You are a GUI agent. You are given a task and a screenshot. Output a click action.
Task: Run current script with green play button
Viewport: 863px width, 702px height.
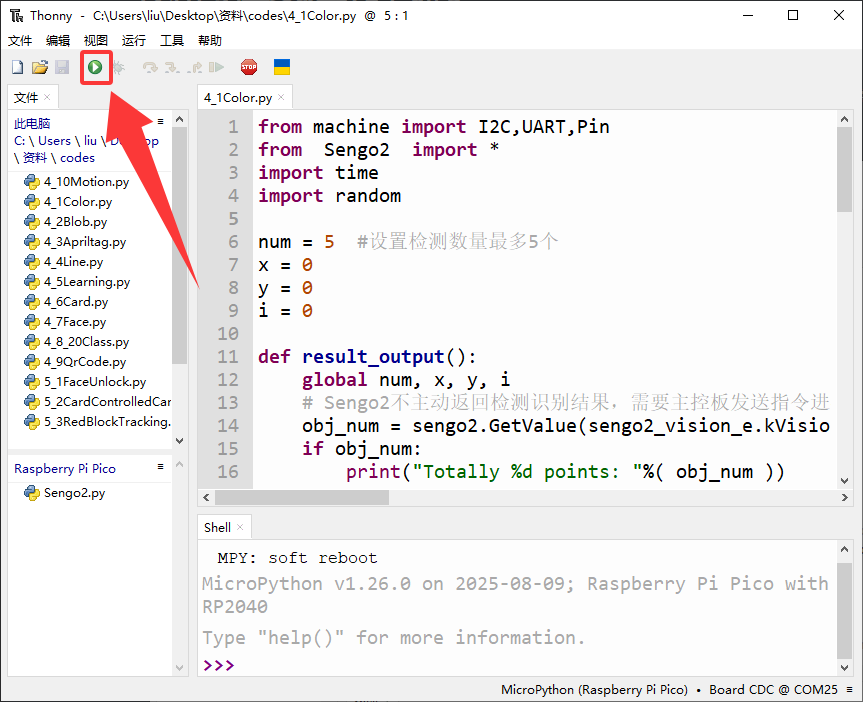coord(95,67)
